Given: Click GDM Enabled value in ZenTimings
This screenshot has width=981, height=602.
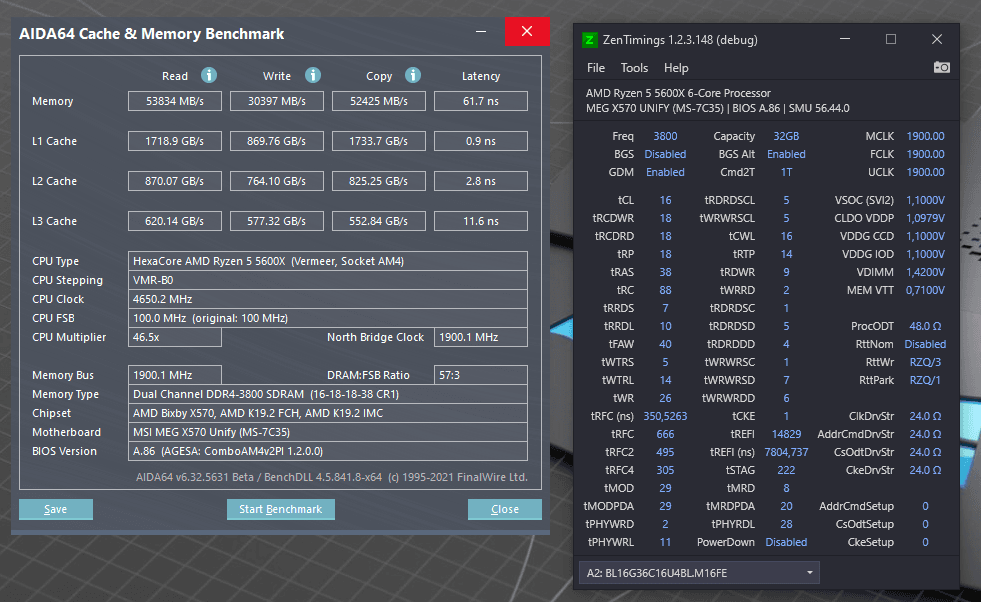Looking at the screenshot, I should click(x=665, y=172).
